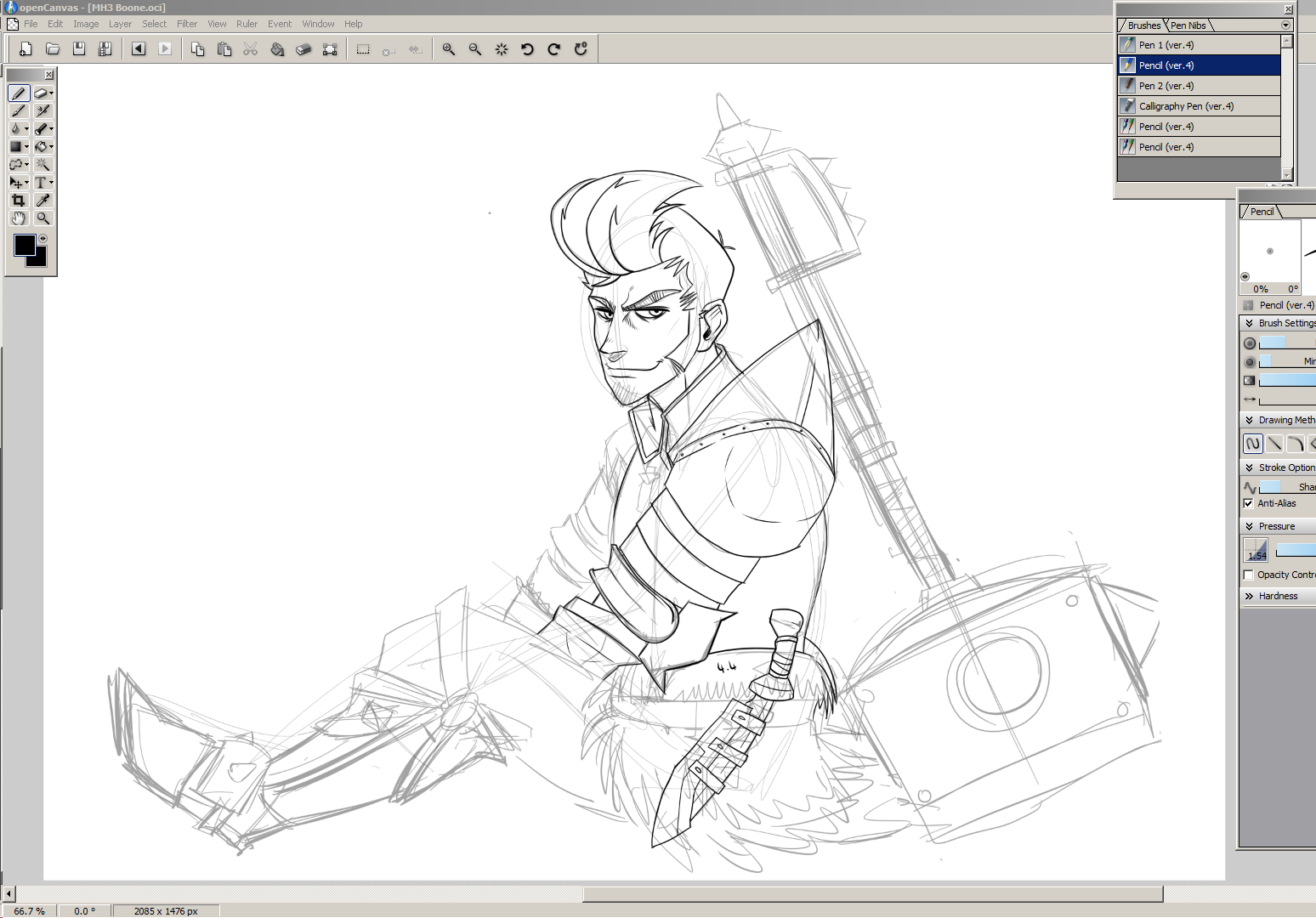Select the Magic Wand tool

pyautogui.click(x=43, y=165)
